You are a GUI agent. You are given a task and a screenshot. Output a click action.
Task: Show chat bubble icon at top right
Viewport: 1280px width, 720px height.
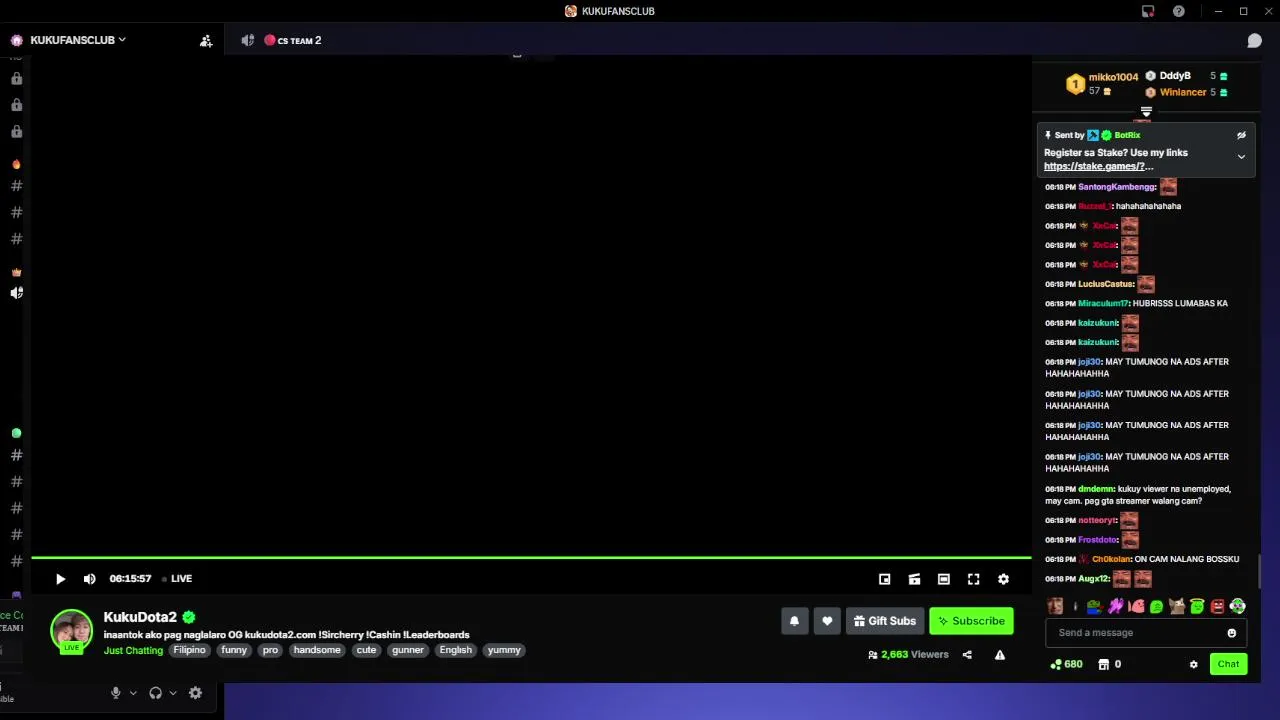[x=1254, y=41]
